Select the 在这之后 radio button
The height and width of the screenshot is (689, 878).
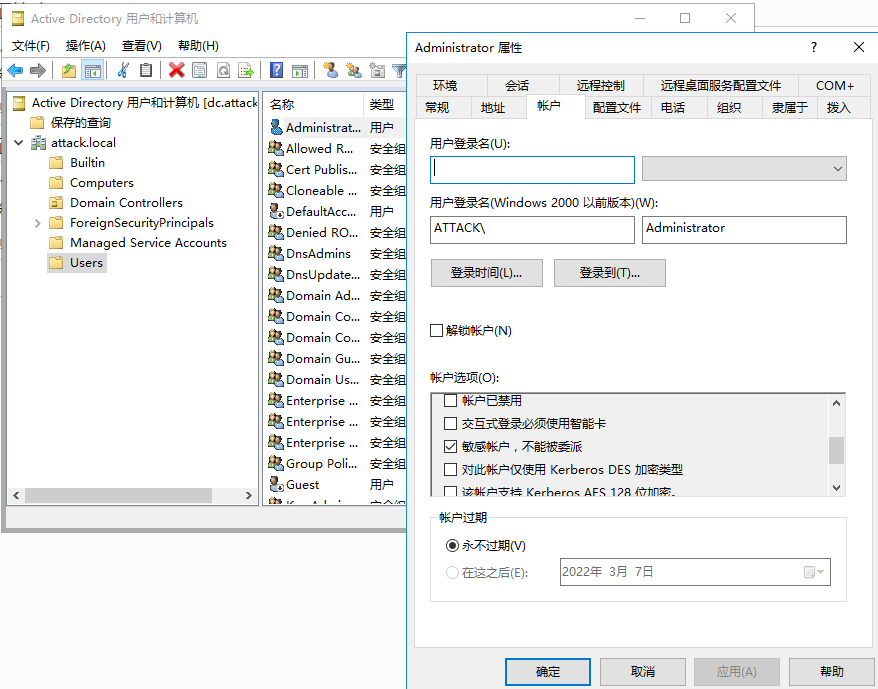click(x=452, y=573)
